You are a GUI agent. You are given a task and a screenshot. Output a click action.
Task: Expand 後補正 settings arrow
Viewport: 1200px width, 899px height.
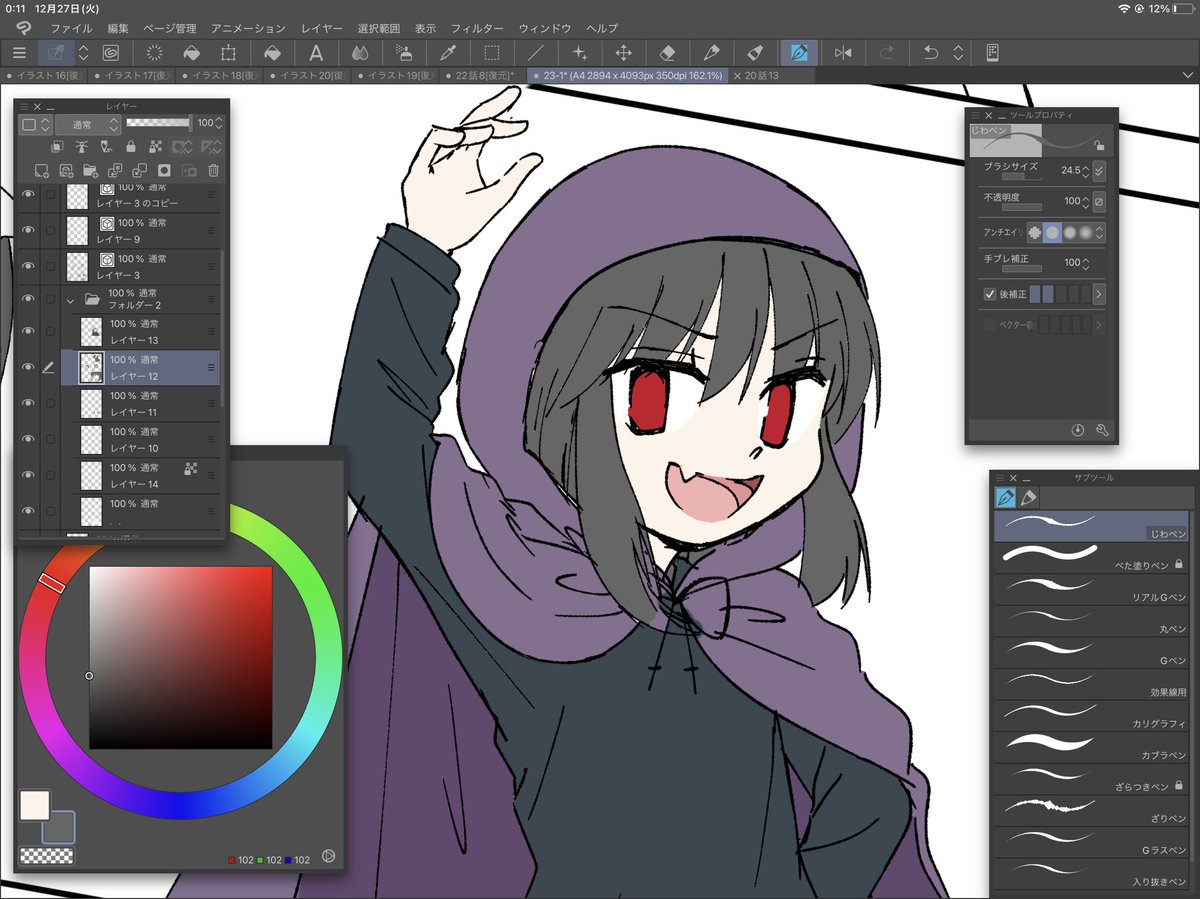1099,294
